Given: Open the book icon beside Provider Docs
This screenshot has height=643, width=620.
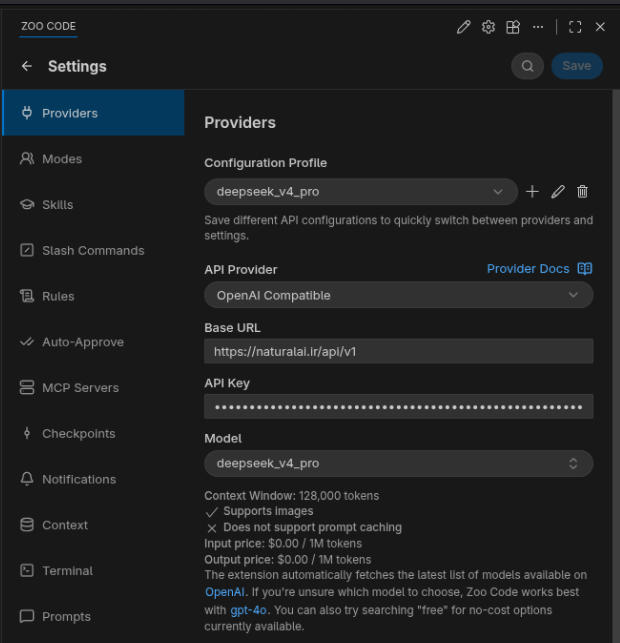Looking at the screenshot, I should [585, 269].
